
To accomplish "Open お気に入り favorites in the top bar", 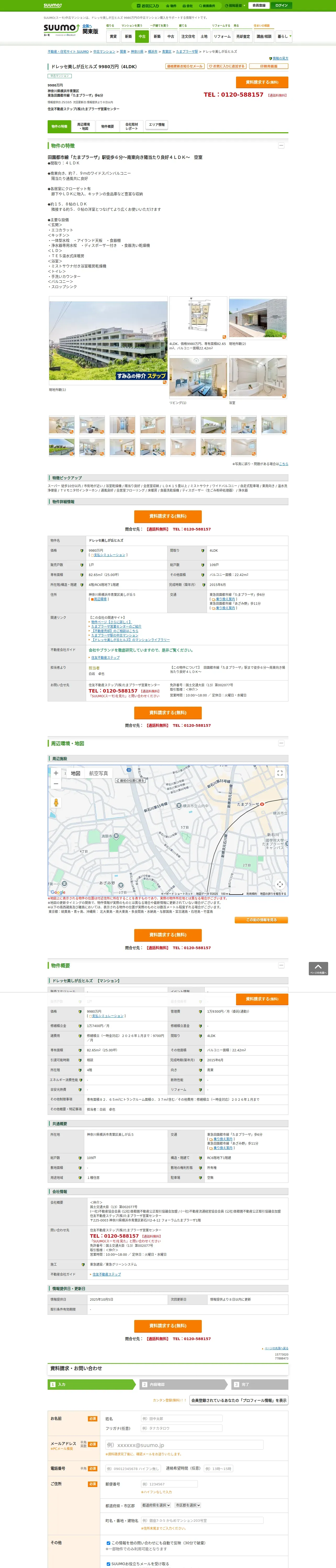I will (148, 5).
